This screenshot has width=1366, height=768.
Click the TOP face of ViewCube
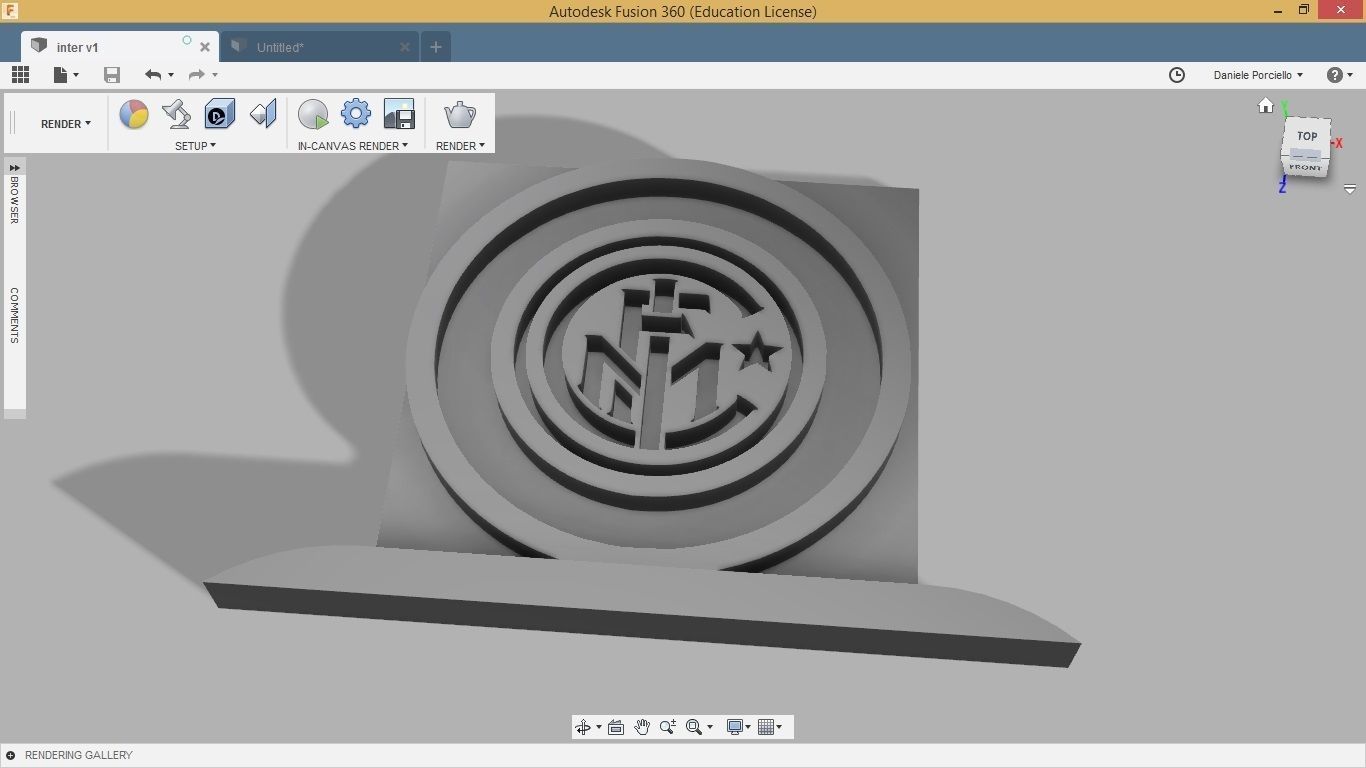coord(1307,136)
